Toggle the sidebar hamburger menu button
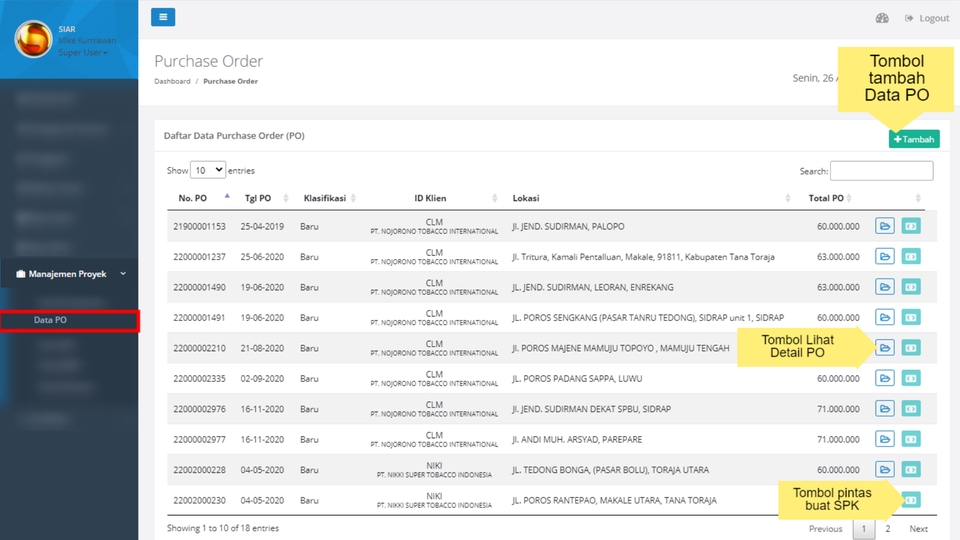 pyautogui.click(x=163, y=17)
